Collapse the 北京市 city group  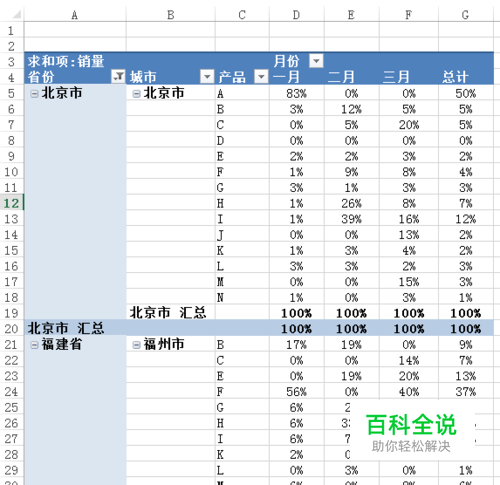click(136, 94)
